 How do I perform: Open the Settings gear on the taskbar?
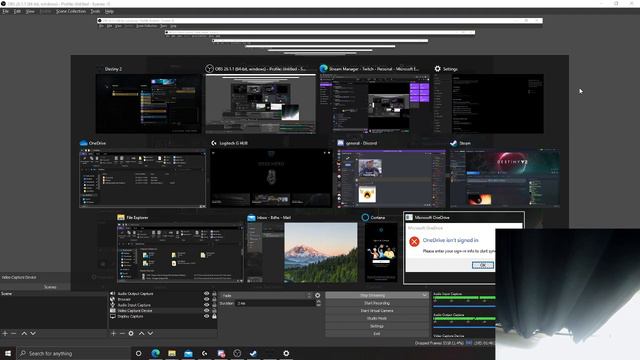[x=286, y=353]
